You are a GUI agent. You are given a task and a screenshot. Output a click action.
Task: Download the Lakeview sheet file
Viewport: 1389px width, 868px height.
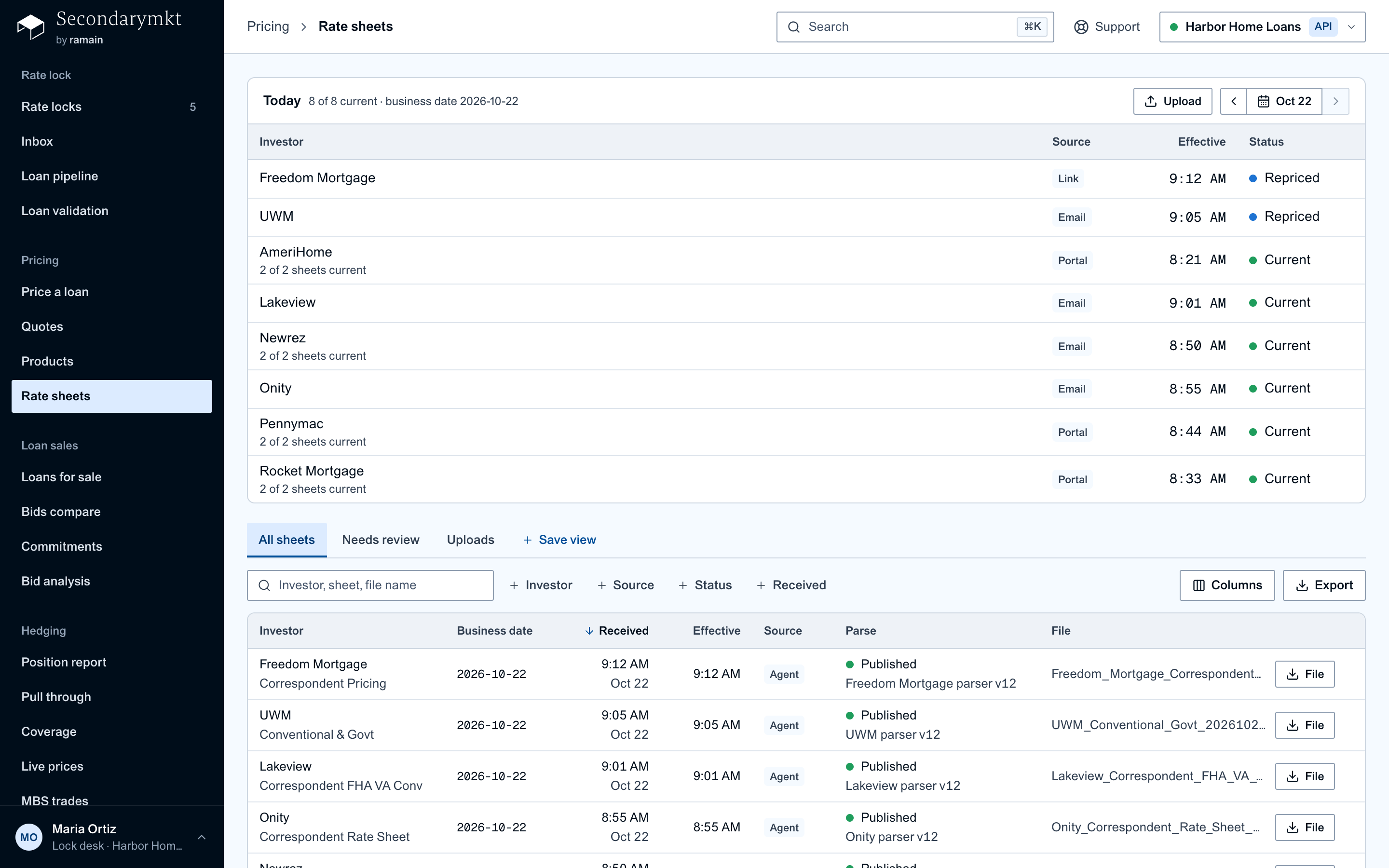tap(1305, 776)
